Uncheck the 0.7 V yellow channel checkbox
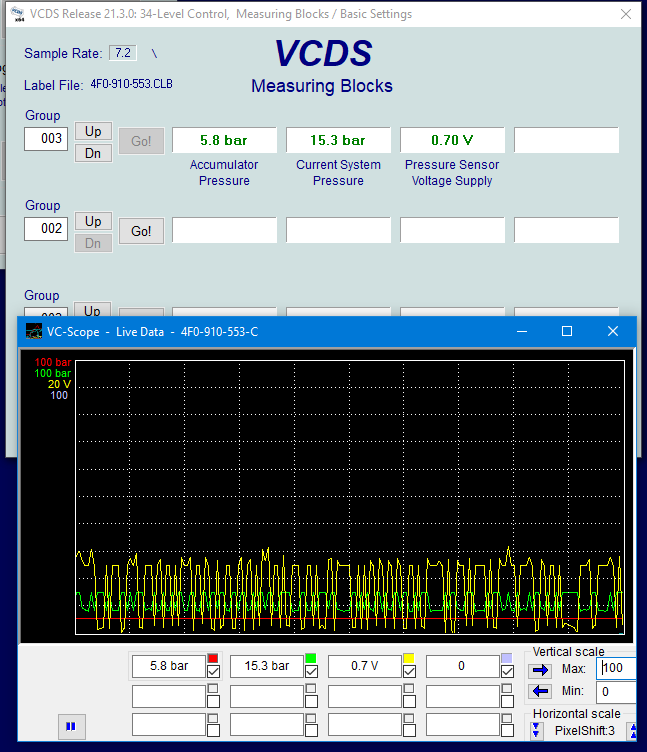Image resolution: width=647 pixels, height=752 pixels. tap(409, 671)
